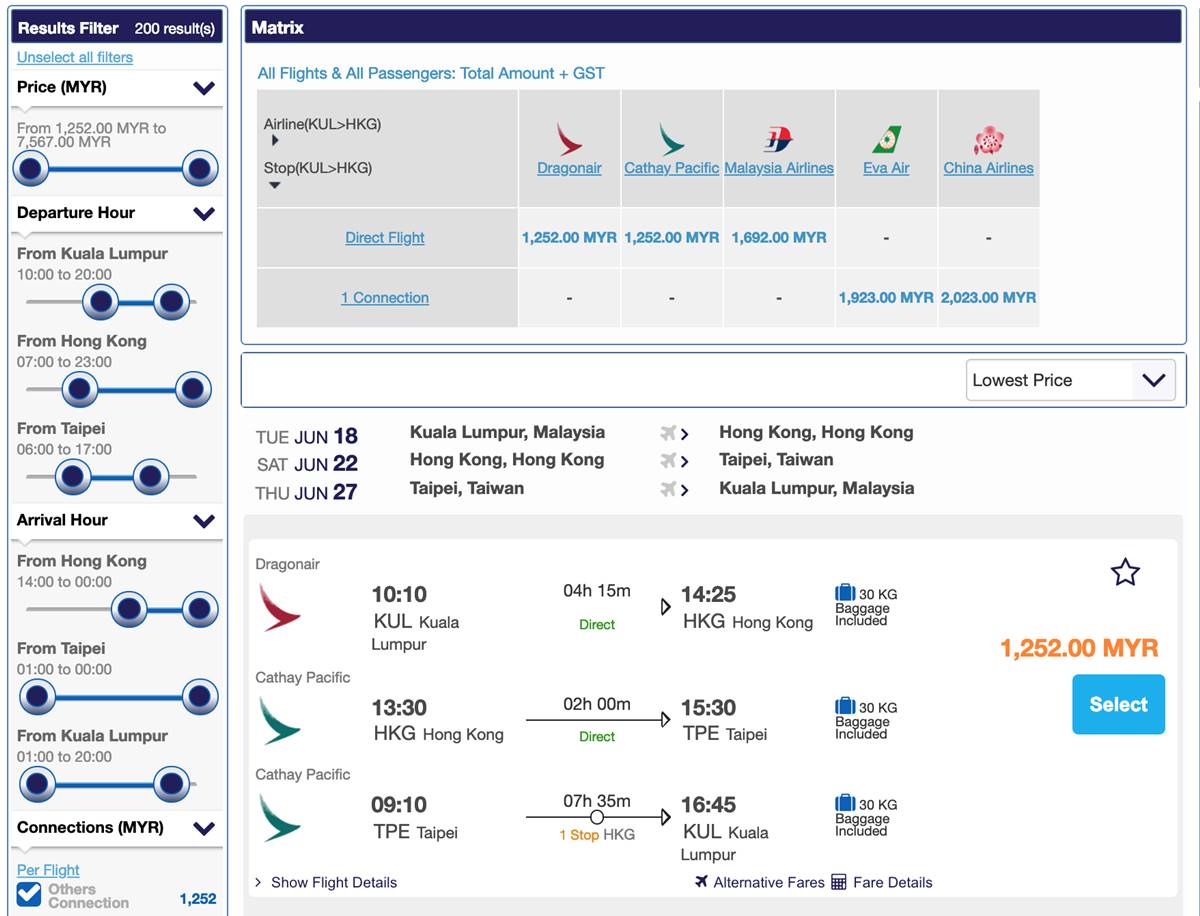Open the Per Flight link
The image size is (1200, 916).
[x=48, y=870]
